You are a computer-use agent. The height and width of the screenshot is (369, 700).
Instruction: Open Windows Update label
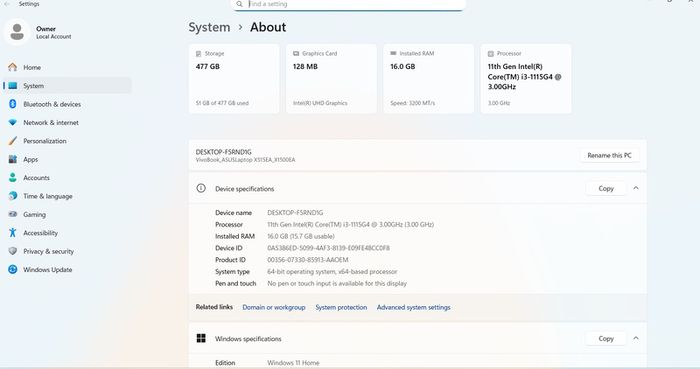tap(48, 269)
